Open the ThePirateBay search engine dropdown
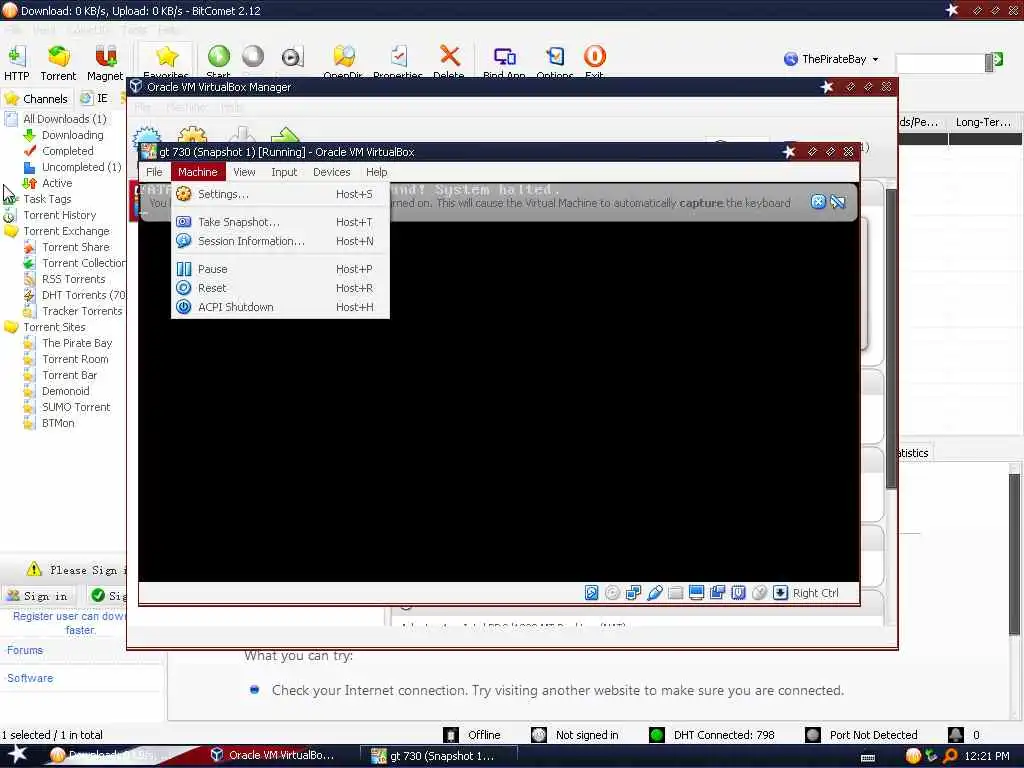 875,59
